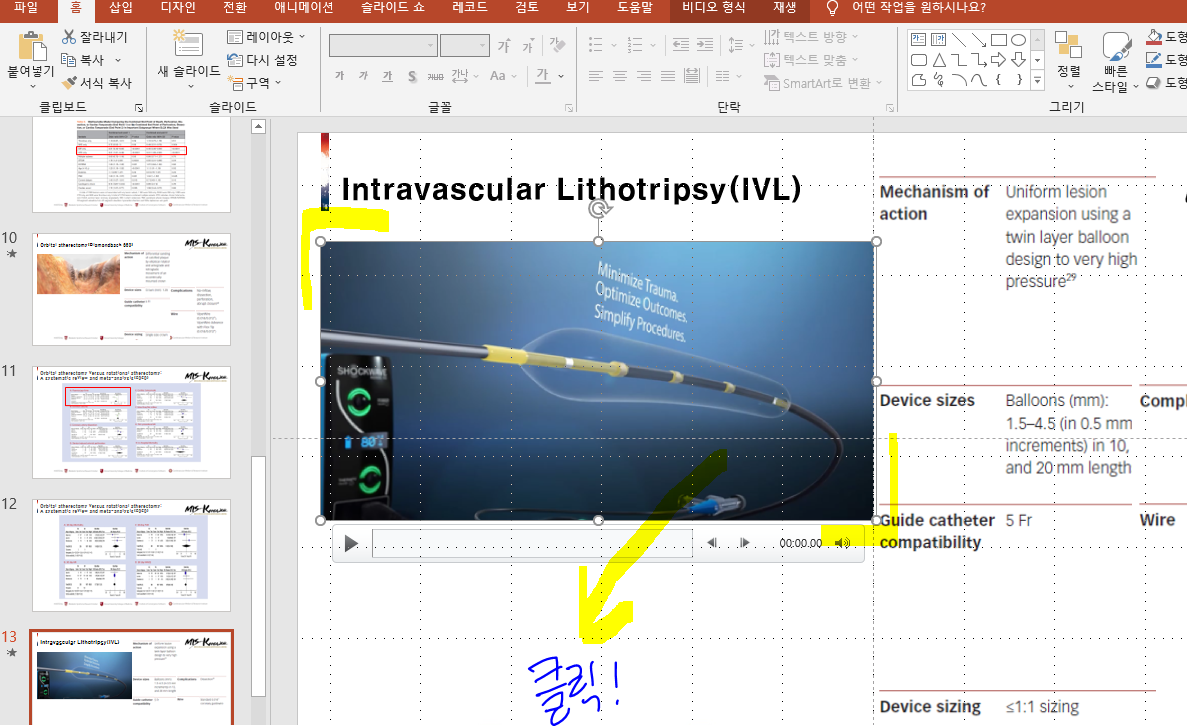Click the decrease list level icon

[681, 45]
